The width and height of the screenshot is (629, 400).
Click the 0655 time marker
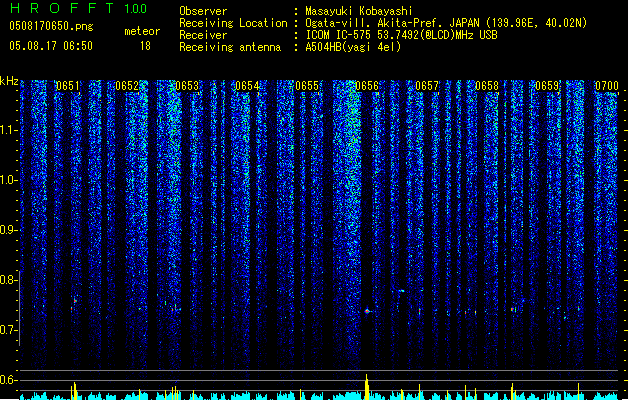pos(307,86)
